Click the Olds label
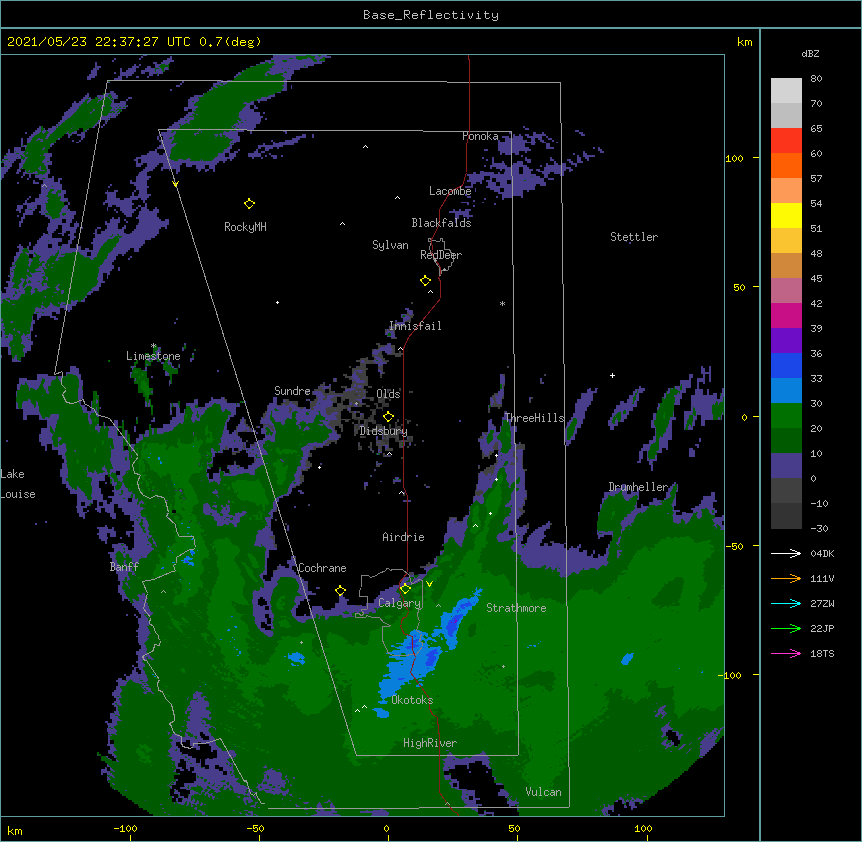This screenshot has width=862, height=842. [388, 394]
